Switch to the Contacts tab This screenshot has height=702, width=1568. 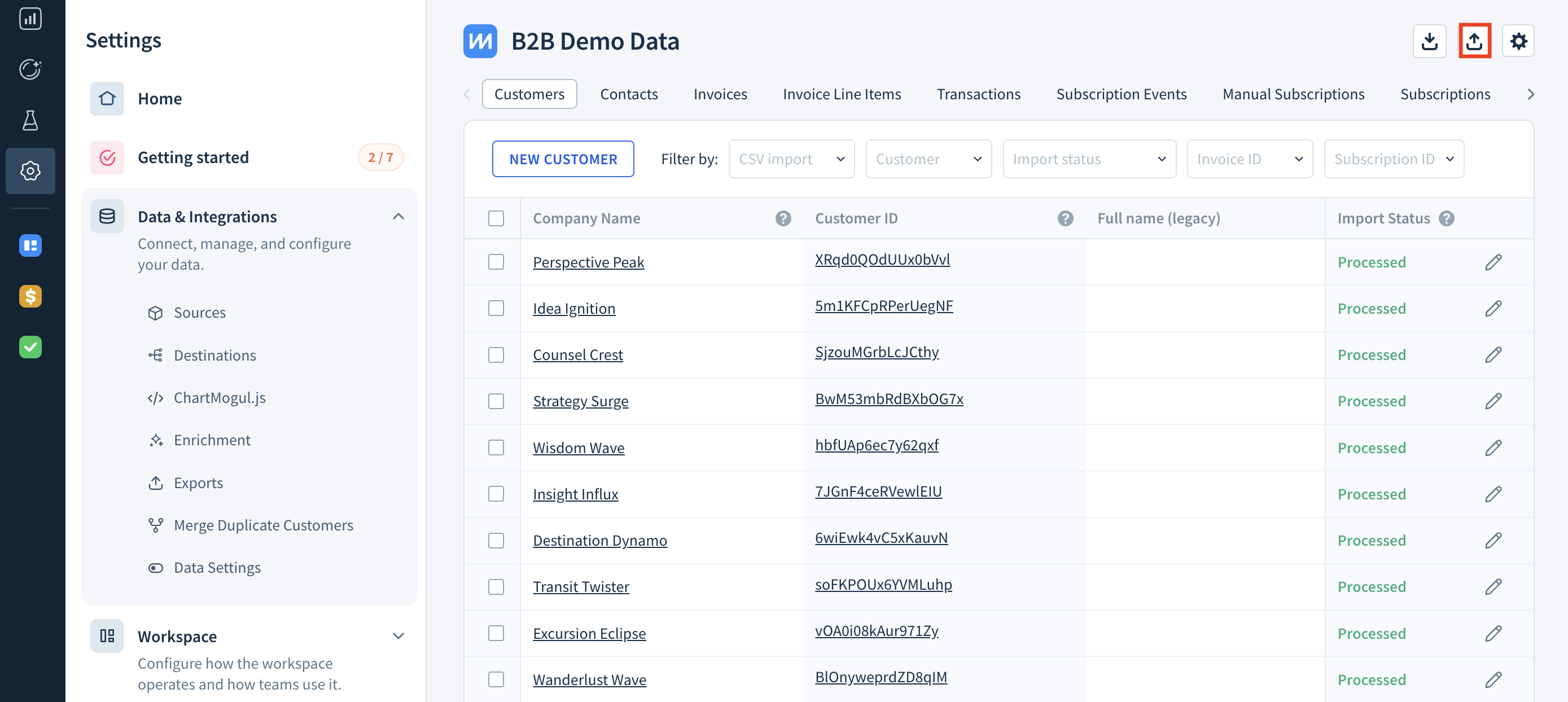[x=629, y=94]
